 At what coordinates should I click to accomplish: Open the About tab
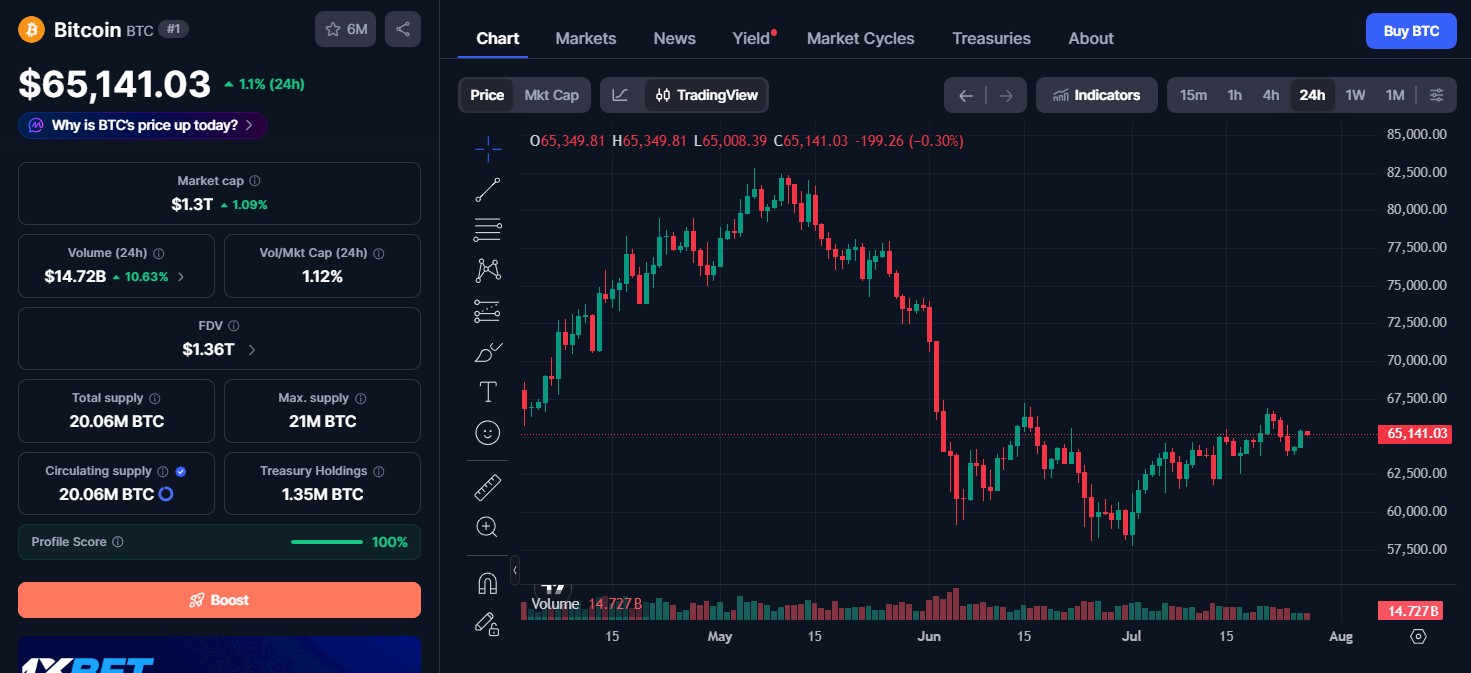point(1091,38)
